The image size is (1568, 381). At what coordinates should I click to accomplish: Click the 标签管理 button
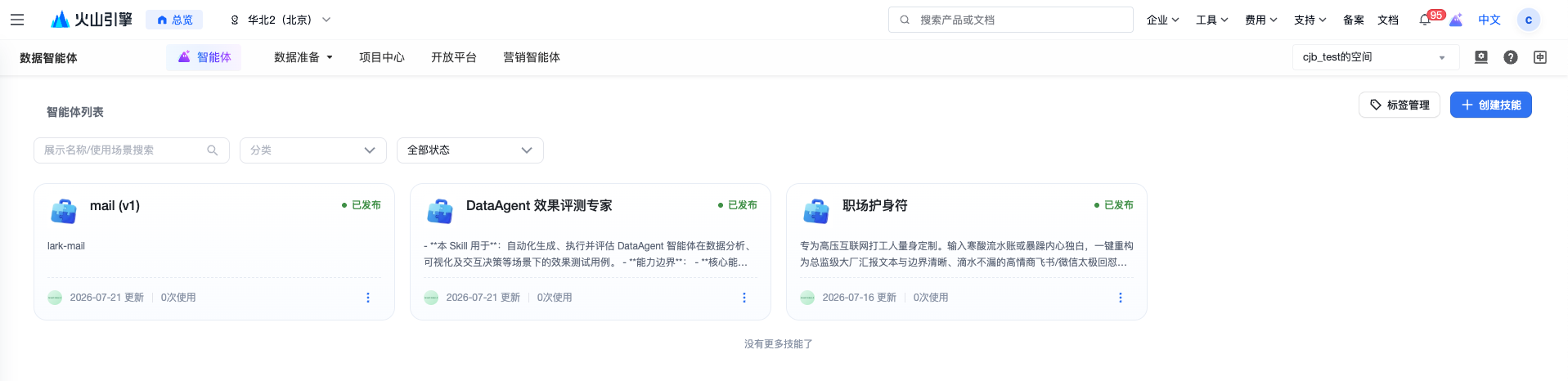[x=1400, y=105]
